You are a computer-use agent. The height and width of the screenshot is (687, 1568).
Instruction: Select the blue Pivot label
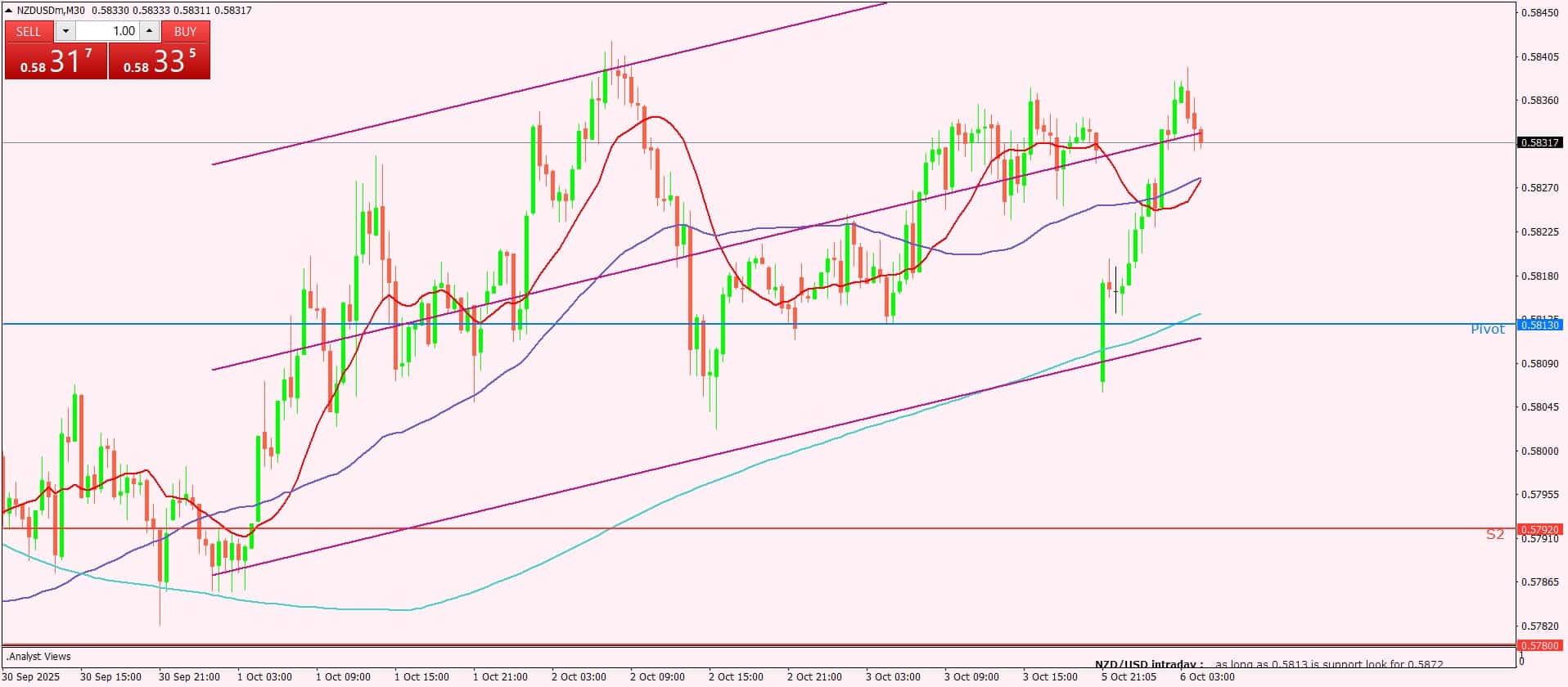pos(1487,330)
